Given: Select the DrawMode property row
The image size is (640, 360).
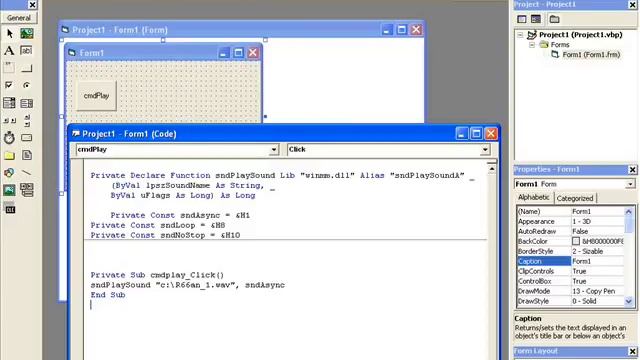Looking at the screenshot, I should tap(570, 291).
